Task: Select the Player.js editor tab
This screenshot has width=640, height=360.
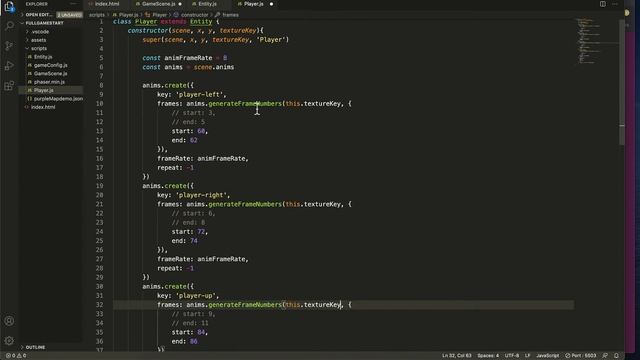Action: click(x=253, y=4)
